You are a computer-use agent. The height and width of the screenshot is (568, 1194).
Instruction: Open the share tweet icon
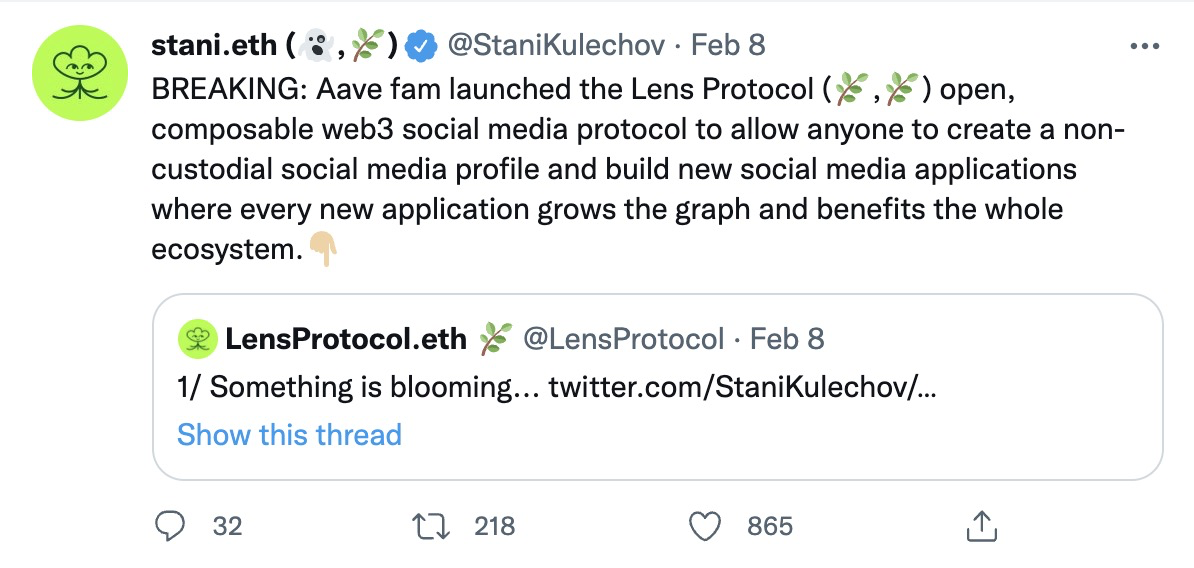[x=981, y=526]
